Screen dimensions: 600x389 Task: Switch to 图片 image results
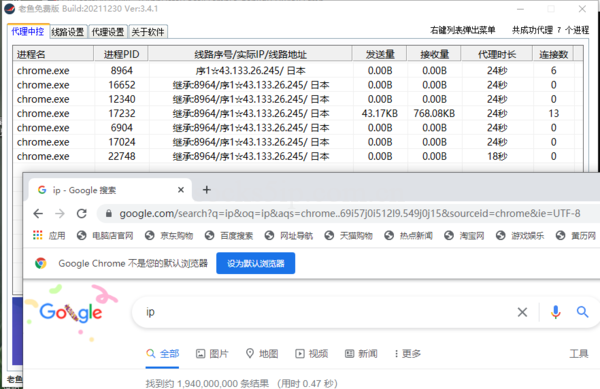click(212, 353)
